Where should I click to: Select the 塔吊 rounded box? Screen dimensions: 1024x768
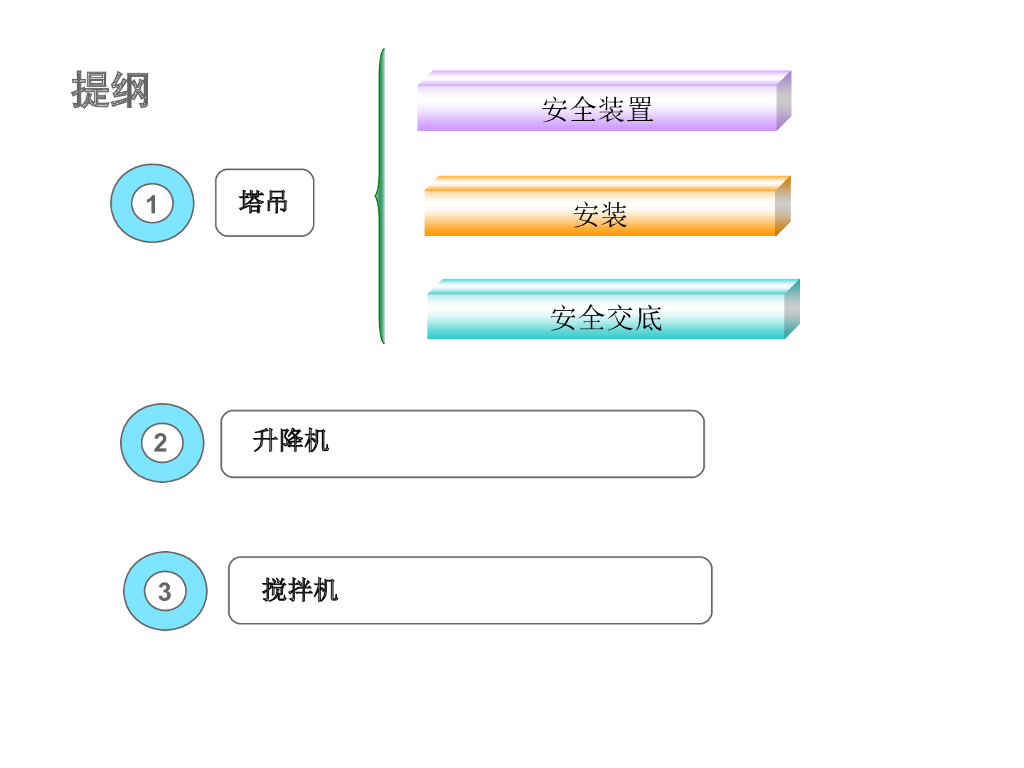(x=264, y=203)
